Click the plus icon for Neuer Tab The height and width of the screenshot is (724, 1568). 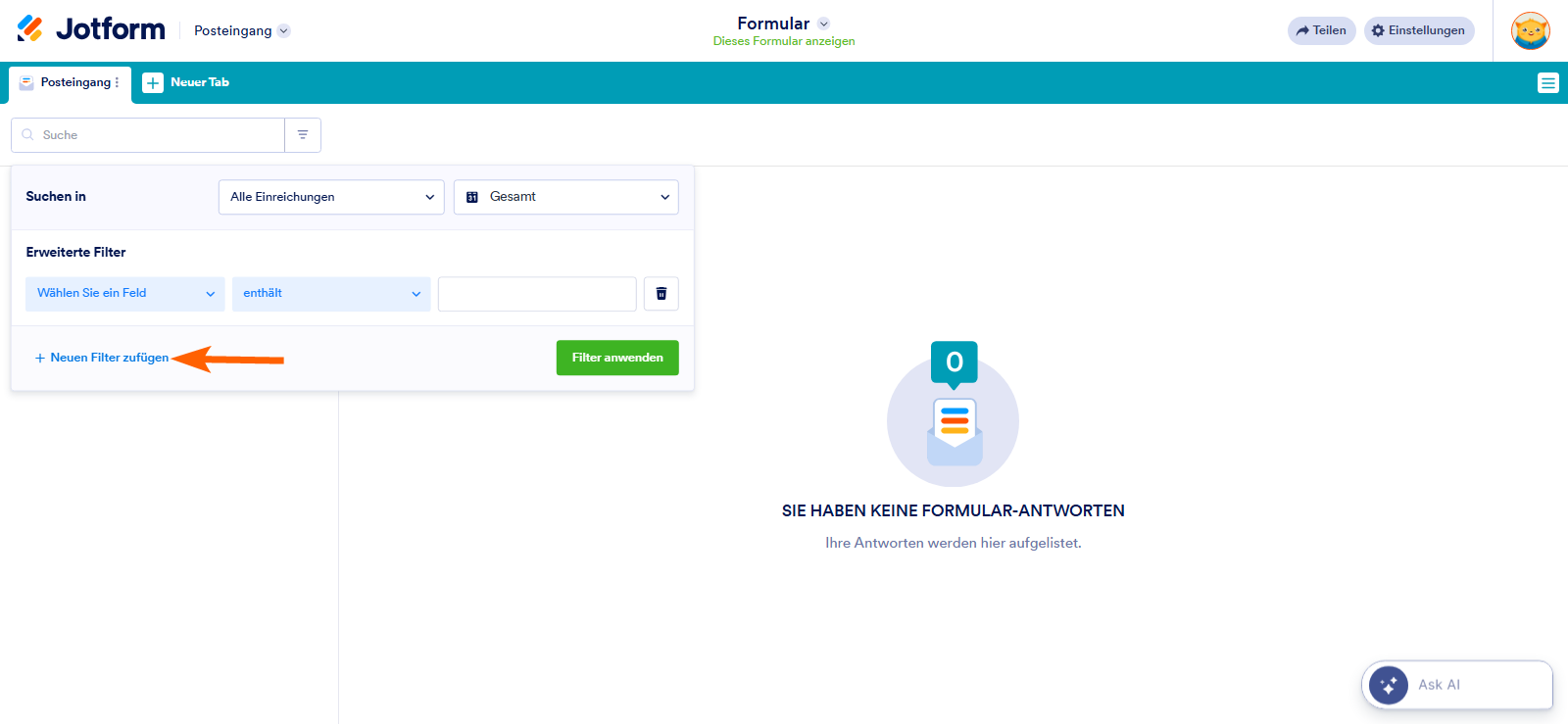tap(153, 83)
